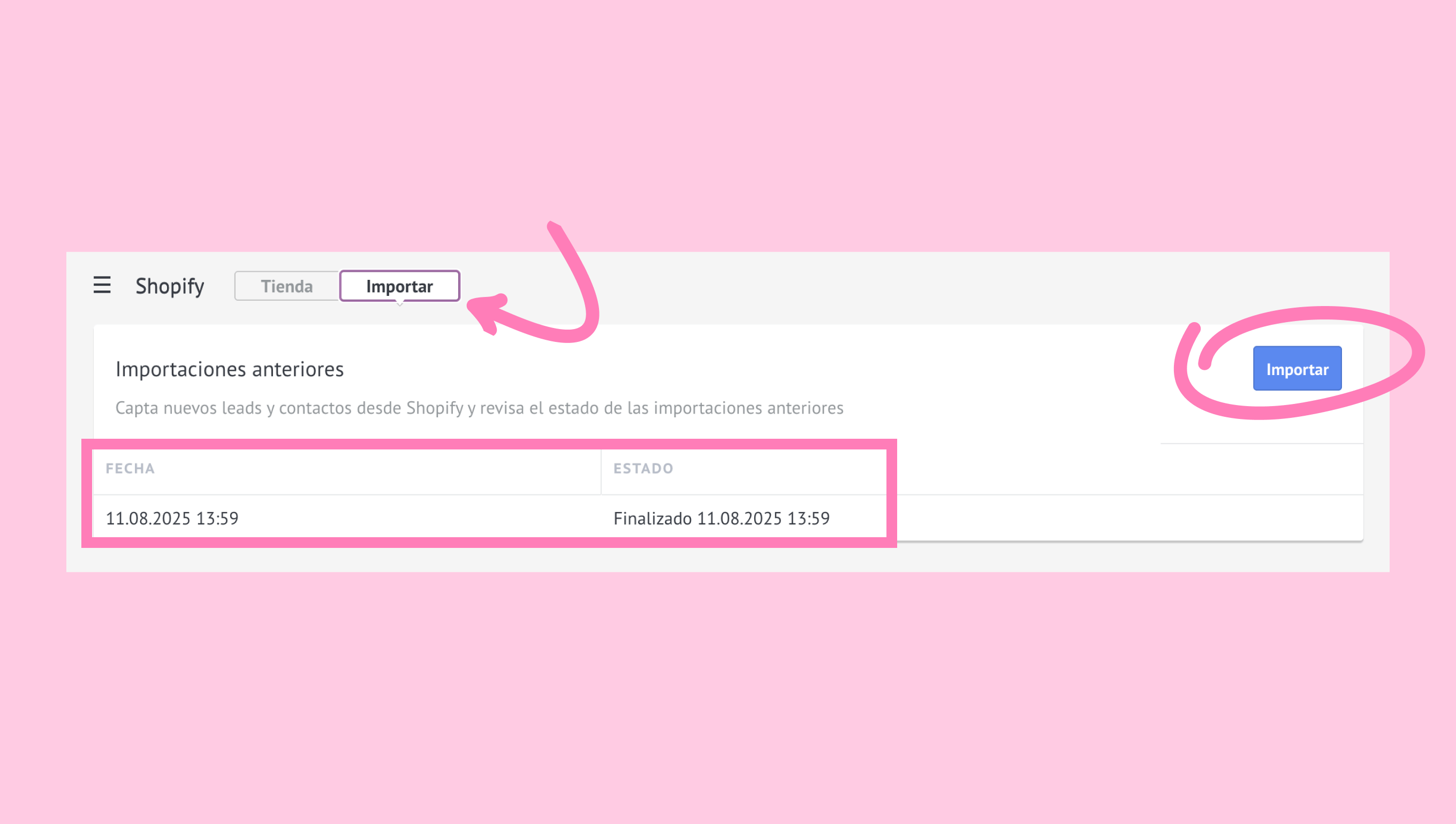Image resolution: width=1456 pixels, height=824 pixels.
Task: Select the Importar tab
Action: (x=400, y=286)
